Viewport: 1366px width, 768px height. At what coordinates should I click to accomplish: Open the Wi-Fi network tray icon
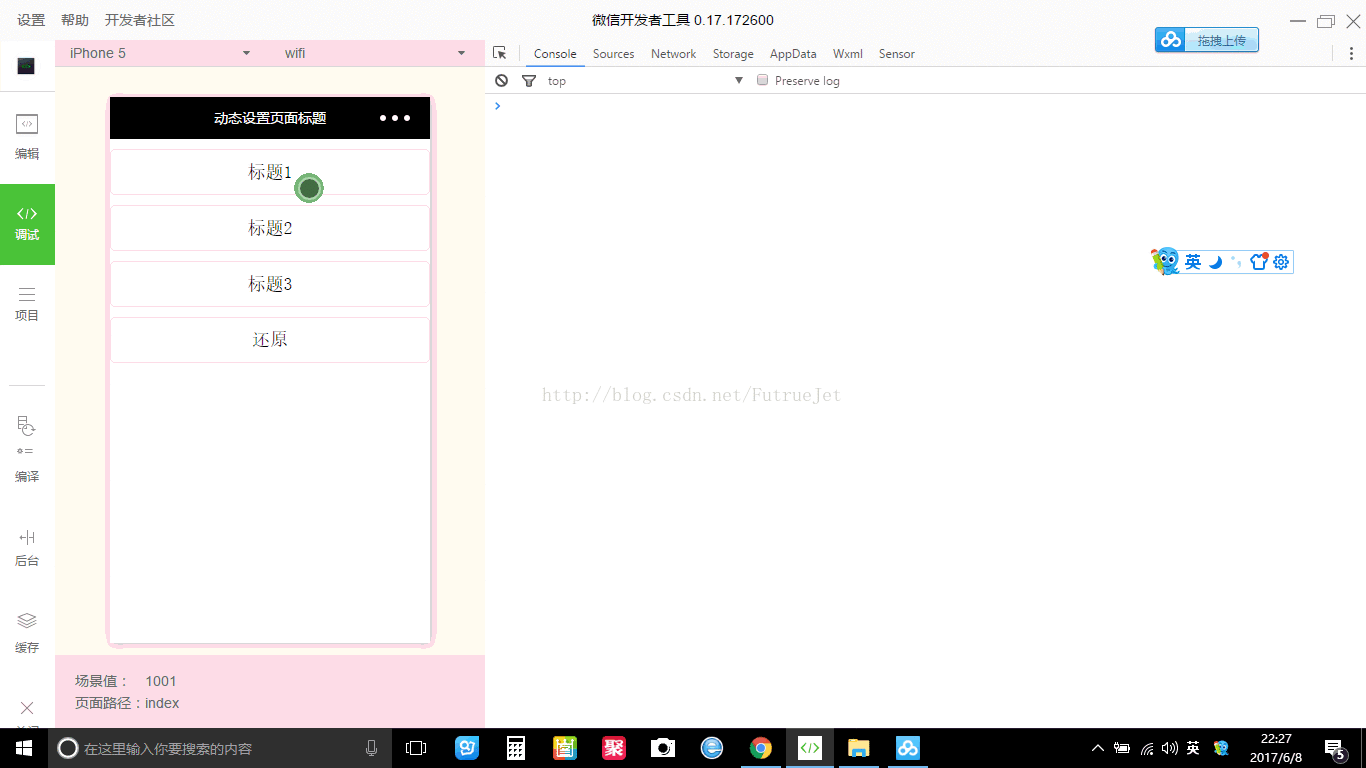pyautogui.click(x=1147, y=748)
